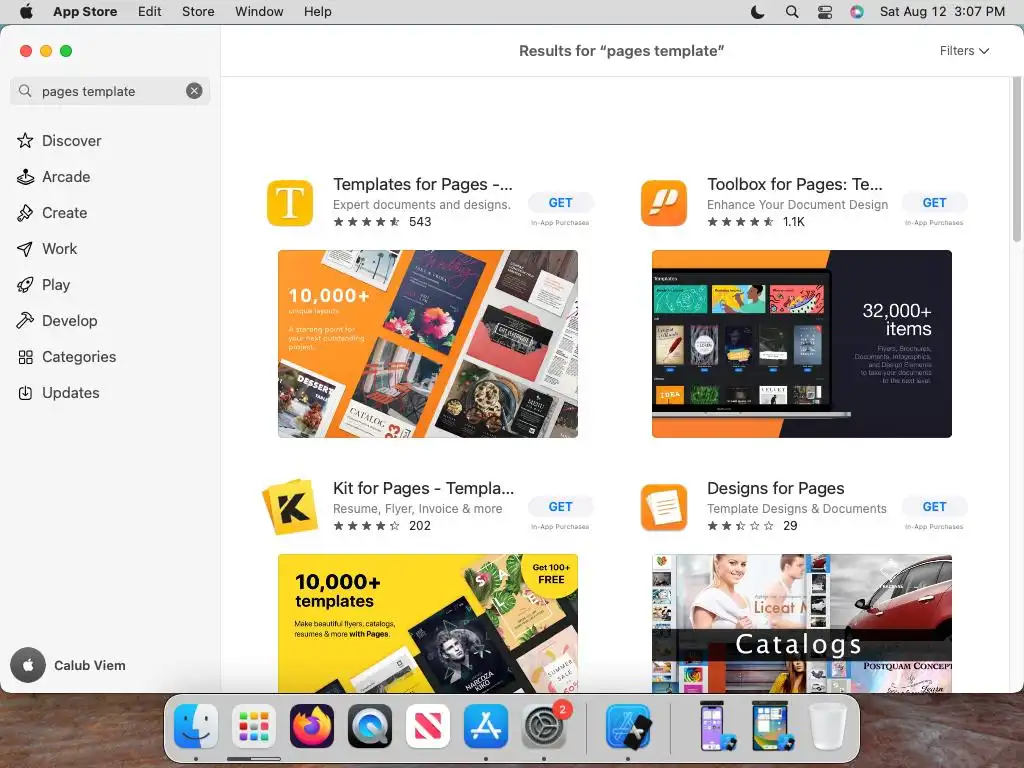Open QuickTime Player from the Dock
The image size is (1024, 768).
(370, 726)
